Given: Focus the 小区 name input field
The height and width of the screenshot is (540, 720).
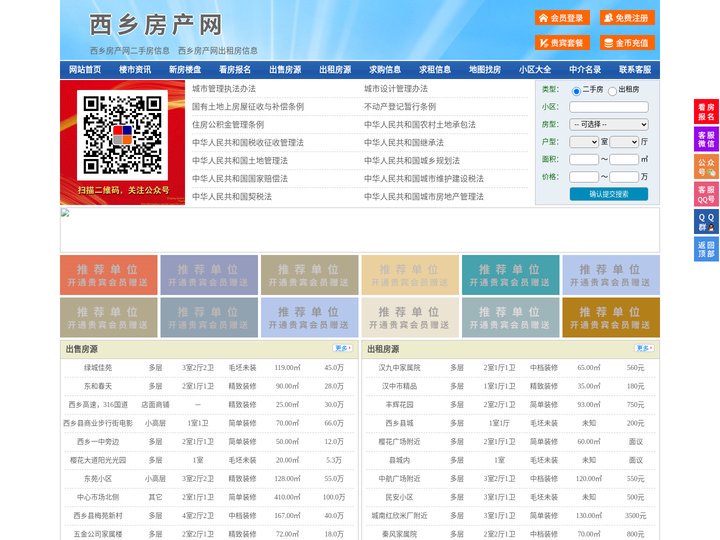Looking at the screenshot, I should coord(609,107).
